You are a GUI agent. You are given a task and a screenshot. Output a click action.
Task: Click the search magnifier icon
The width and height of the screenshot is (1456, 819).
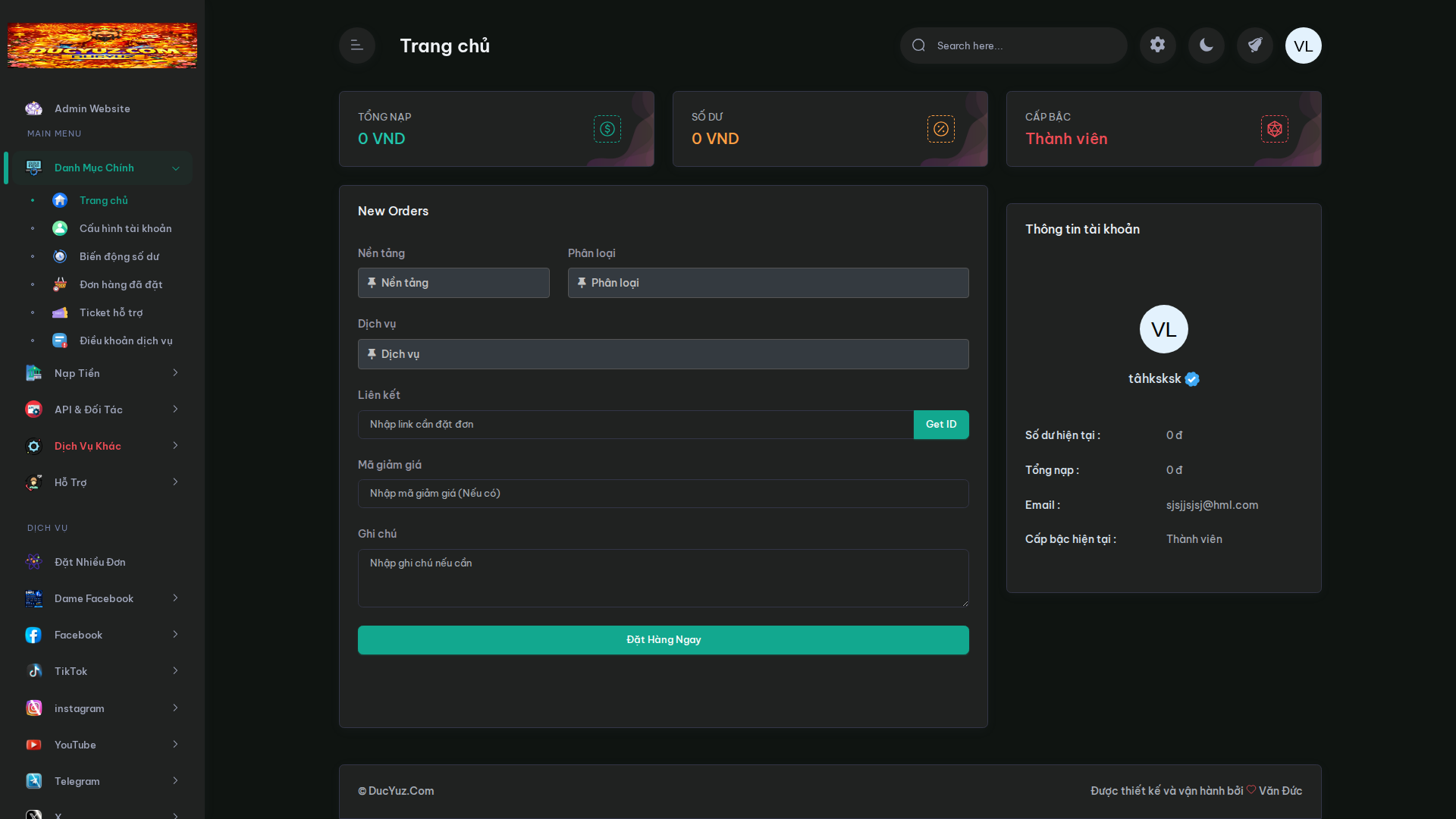coord(918,45)
